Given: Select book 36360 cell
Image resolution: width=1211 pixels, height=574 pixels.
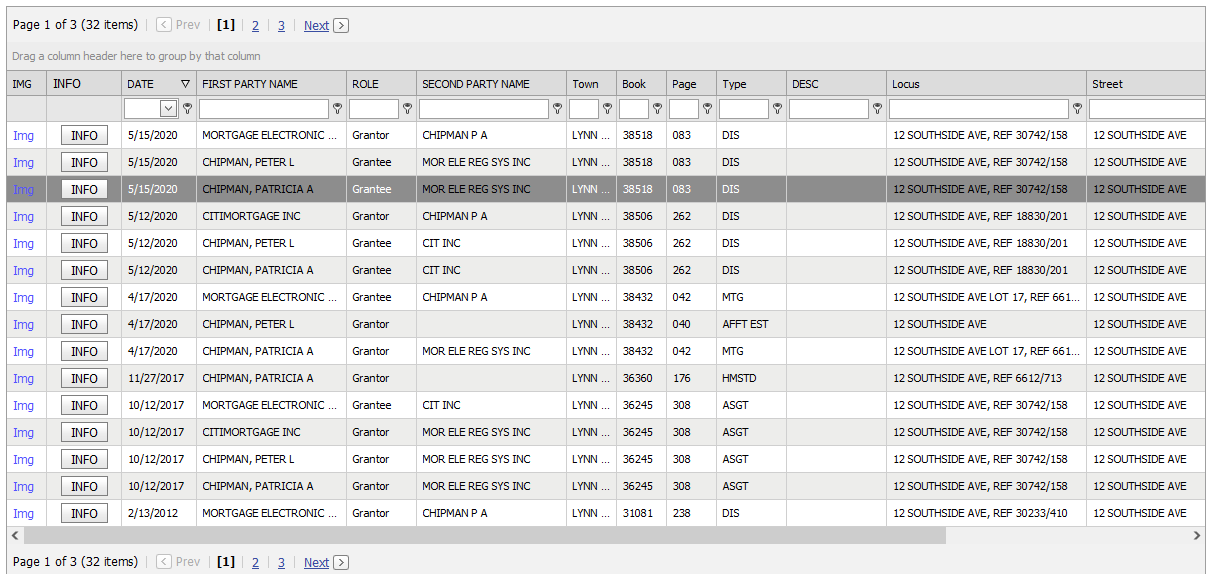Looking at the screenshot, I should click(641, 378).
